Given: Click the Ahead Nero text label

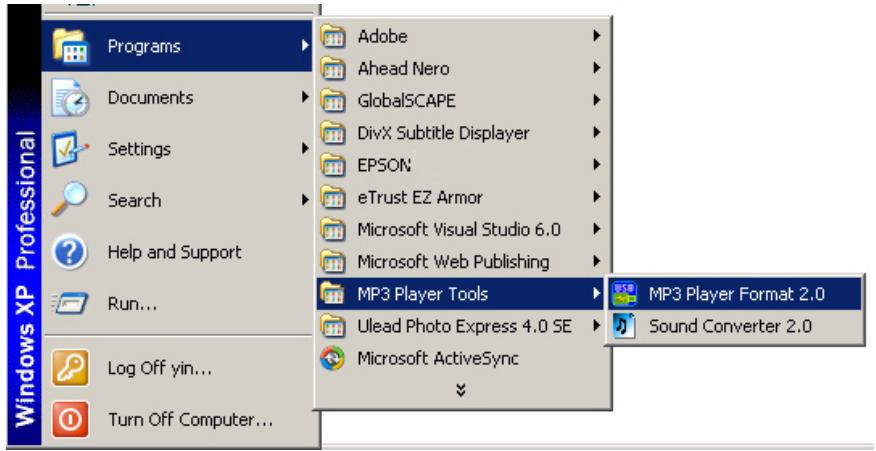Looking at the screenshot, I should [x=403, y=69].
